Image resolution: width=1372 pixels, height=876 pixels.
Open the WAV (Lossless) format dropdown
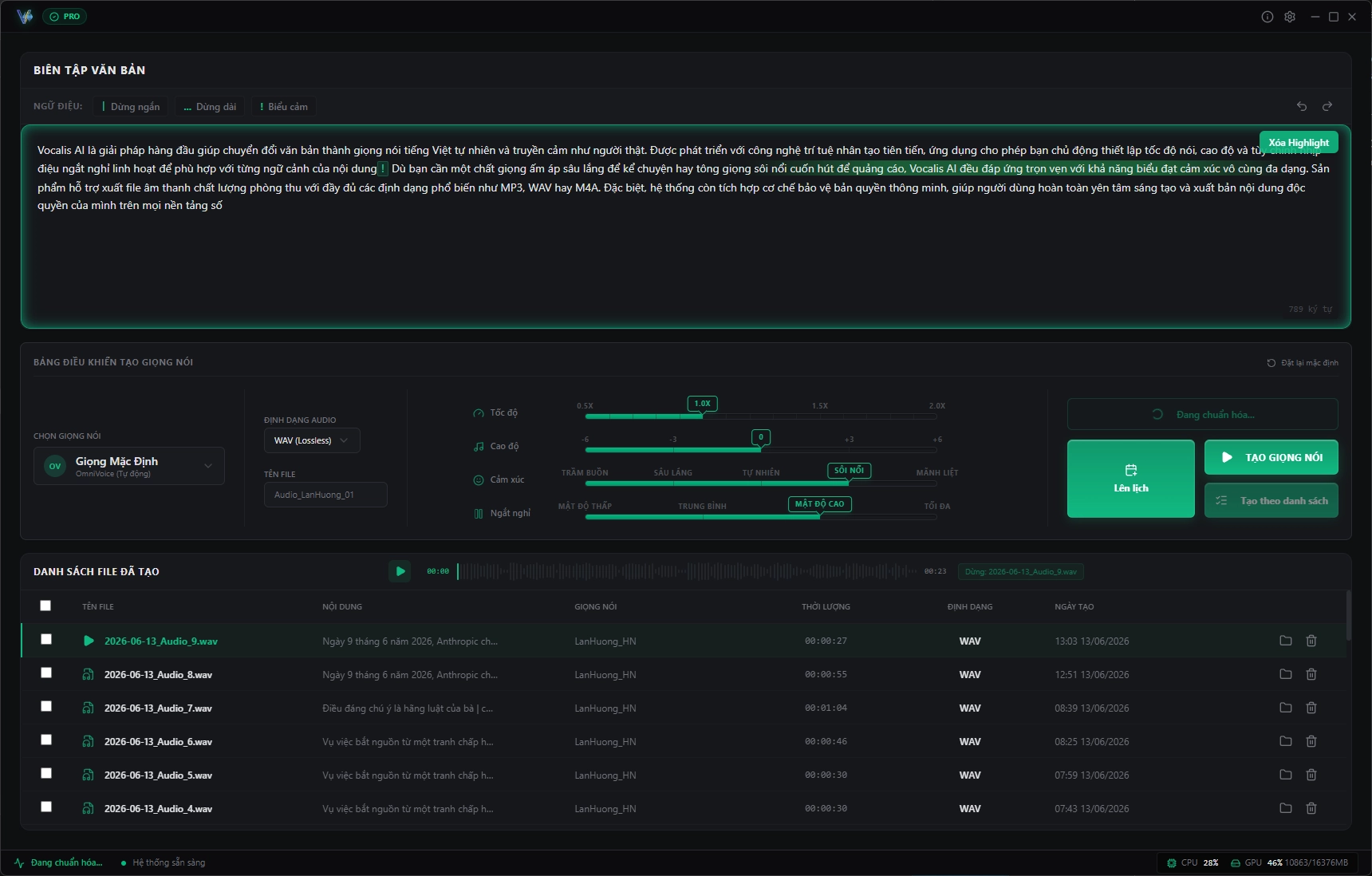point(312,440)
